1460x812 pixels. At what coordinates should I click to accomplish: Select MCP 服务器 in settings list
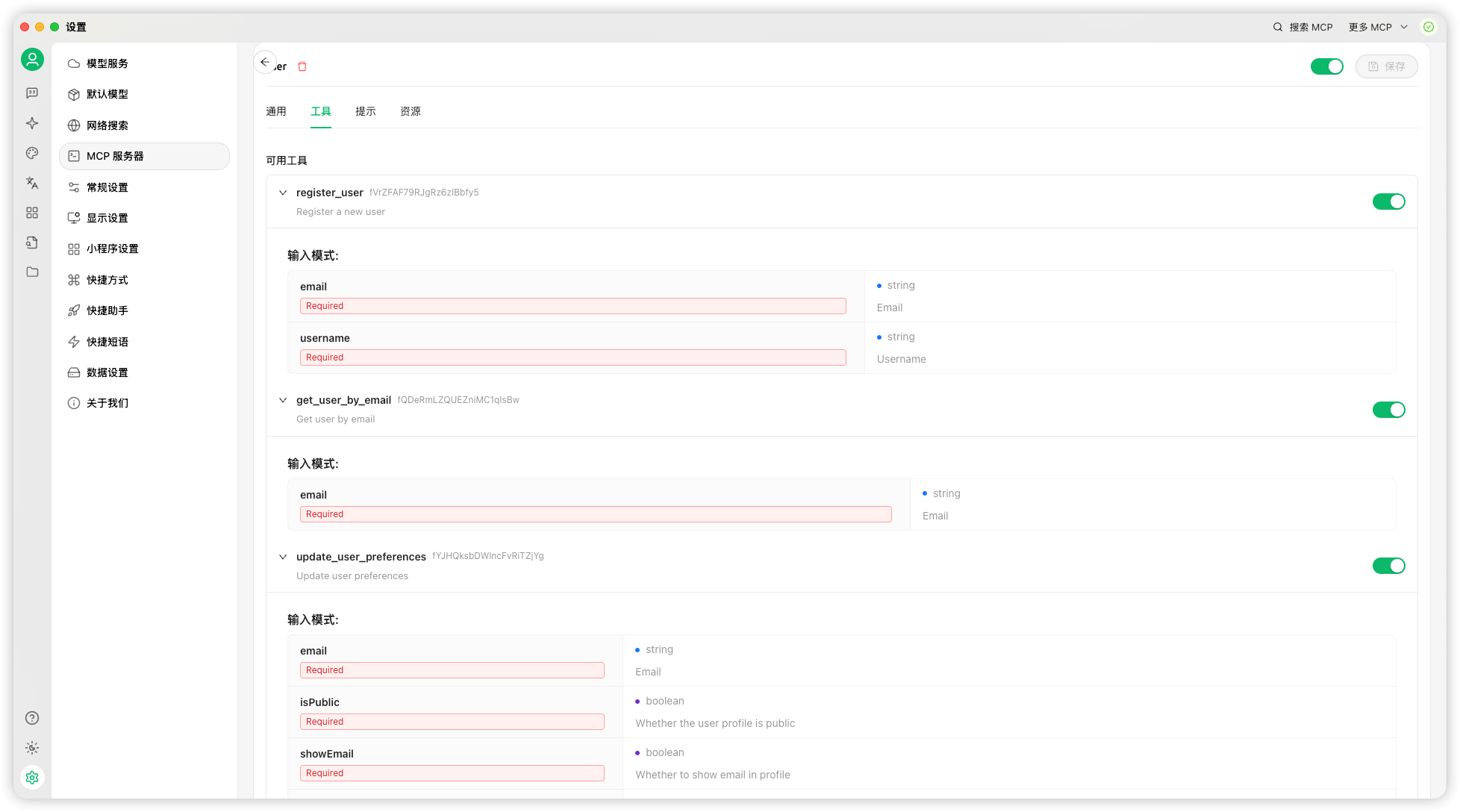point(144,156)
